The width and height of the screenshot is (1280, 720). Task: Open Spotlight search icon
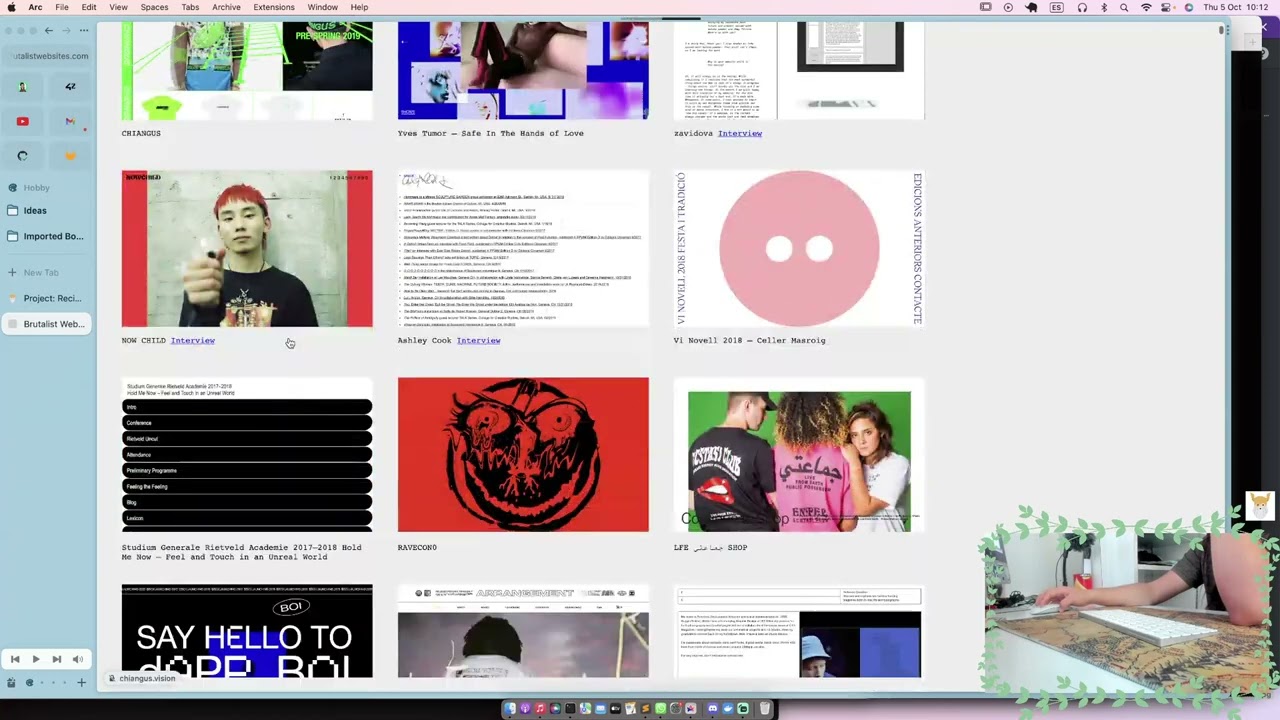point(1124,7)
